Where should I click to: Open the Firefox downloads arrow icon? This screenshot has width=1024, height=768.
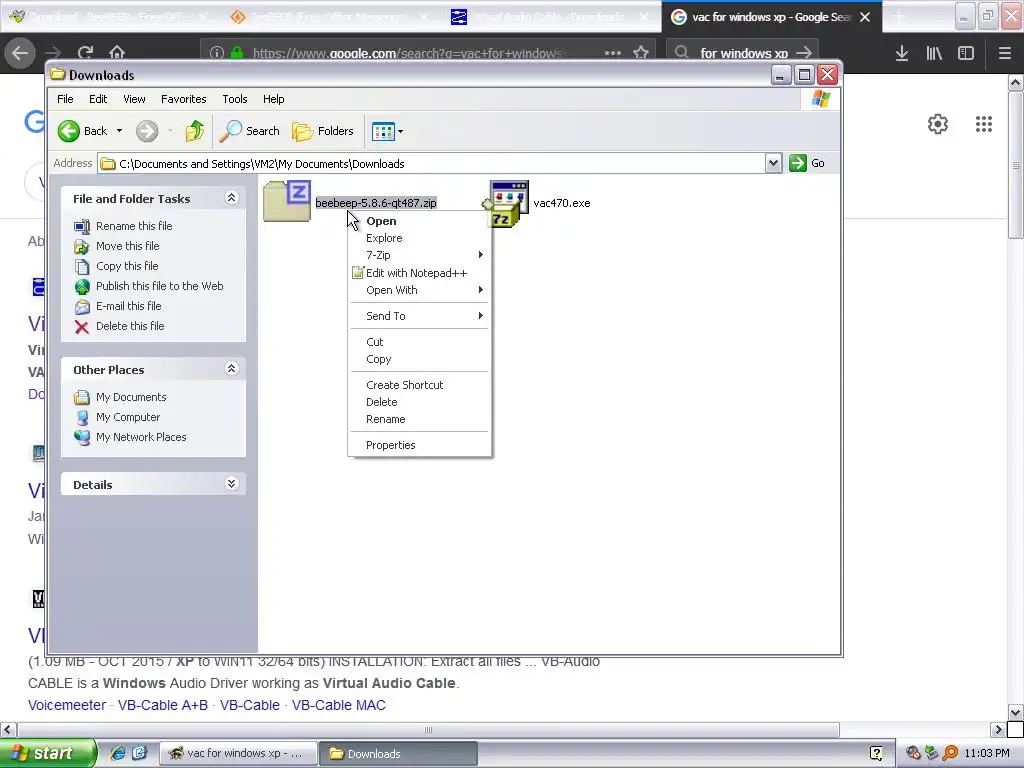click(x=902, y=53)
